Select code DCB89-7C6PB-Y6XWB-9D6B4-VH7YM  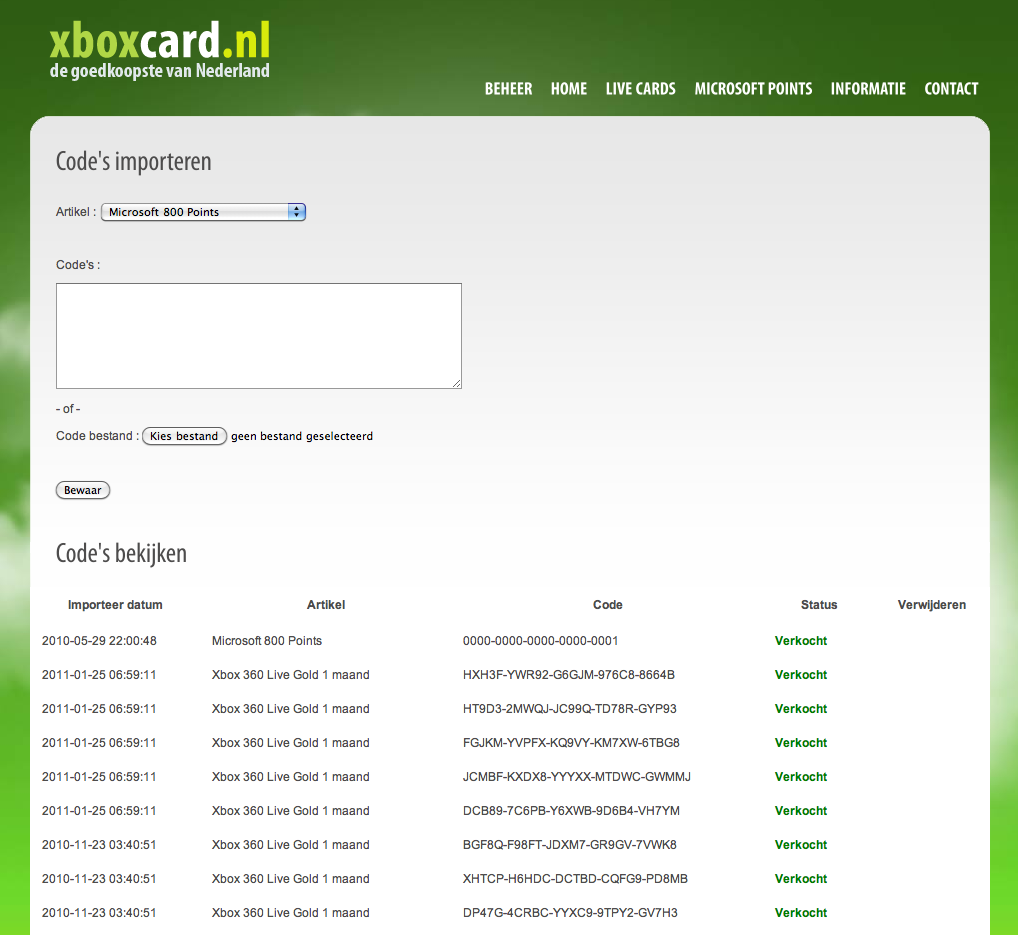pos(571,811)
